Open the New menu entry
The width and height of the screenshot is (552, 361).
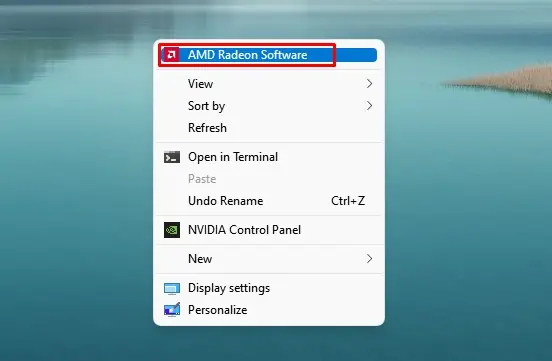point(269,259)
